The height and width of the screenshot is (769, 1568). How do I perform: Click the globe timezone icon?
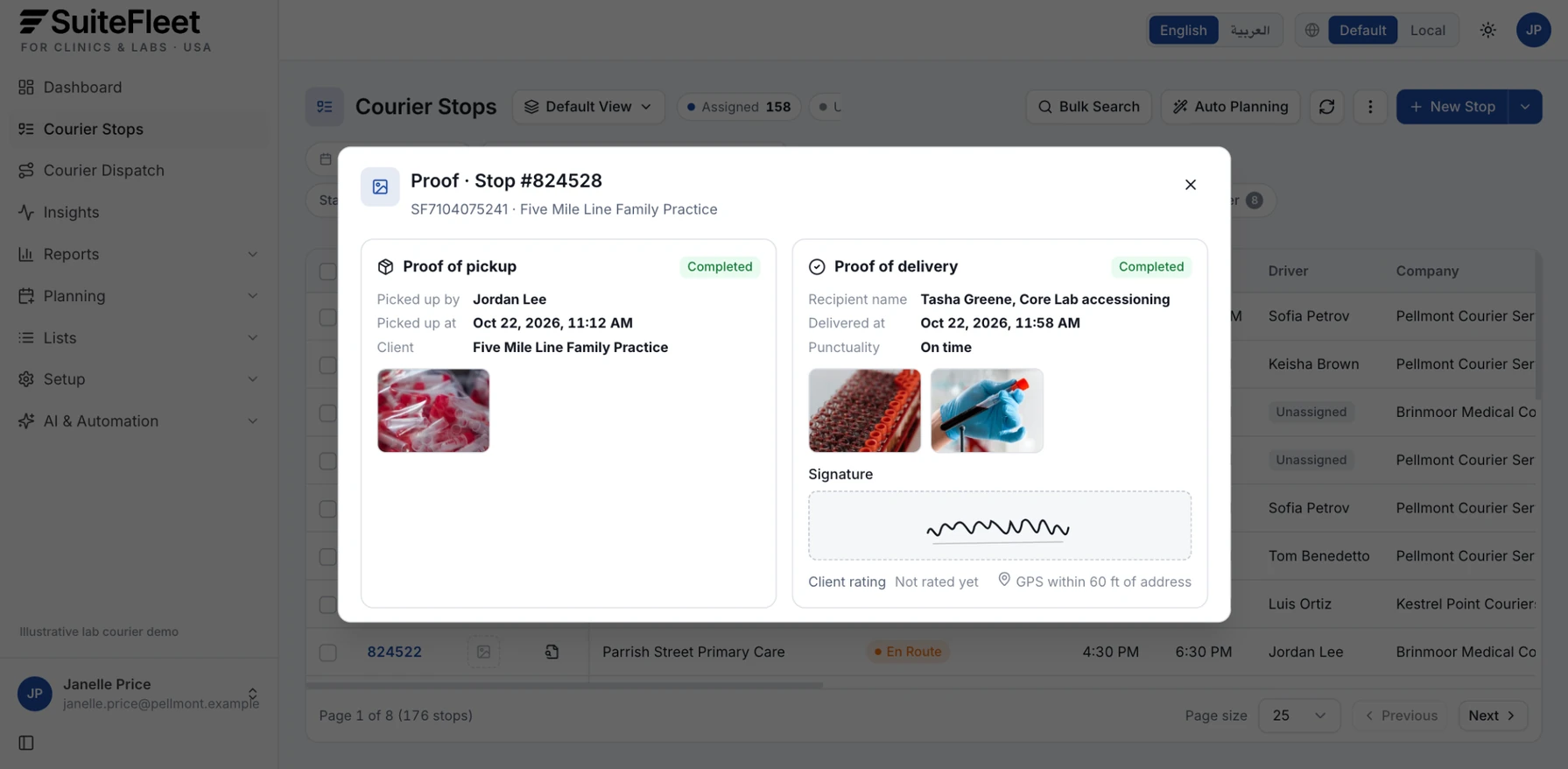coord(1311,30)
